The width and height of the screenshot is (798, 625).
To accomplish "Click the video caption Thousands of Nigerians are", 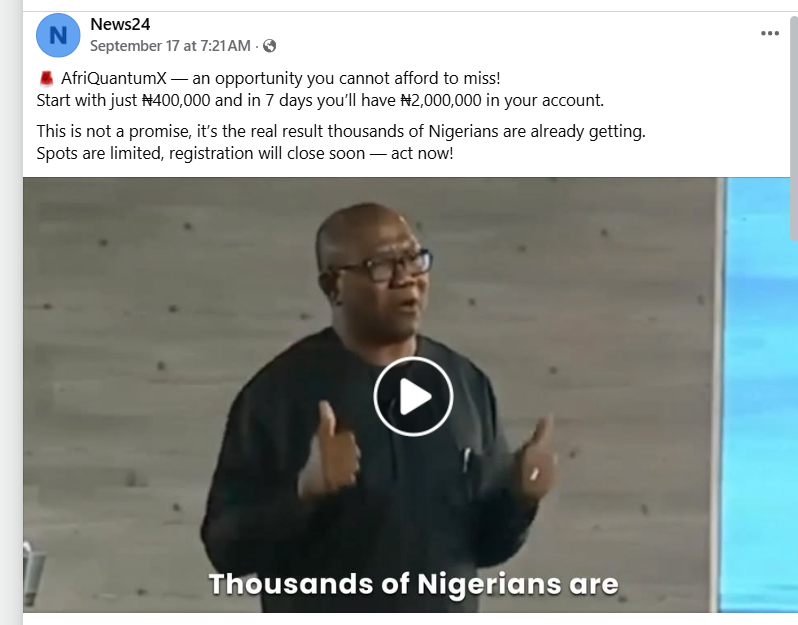I will click(x=413, y=584).
